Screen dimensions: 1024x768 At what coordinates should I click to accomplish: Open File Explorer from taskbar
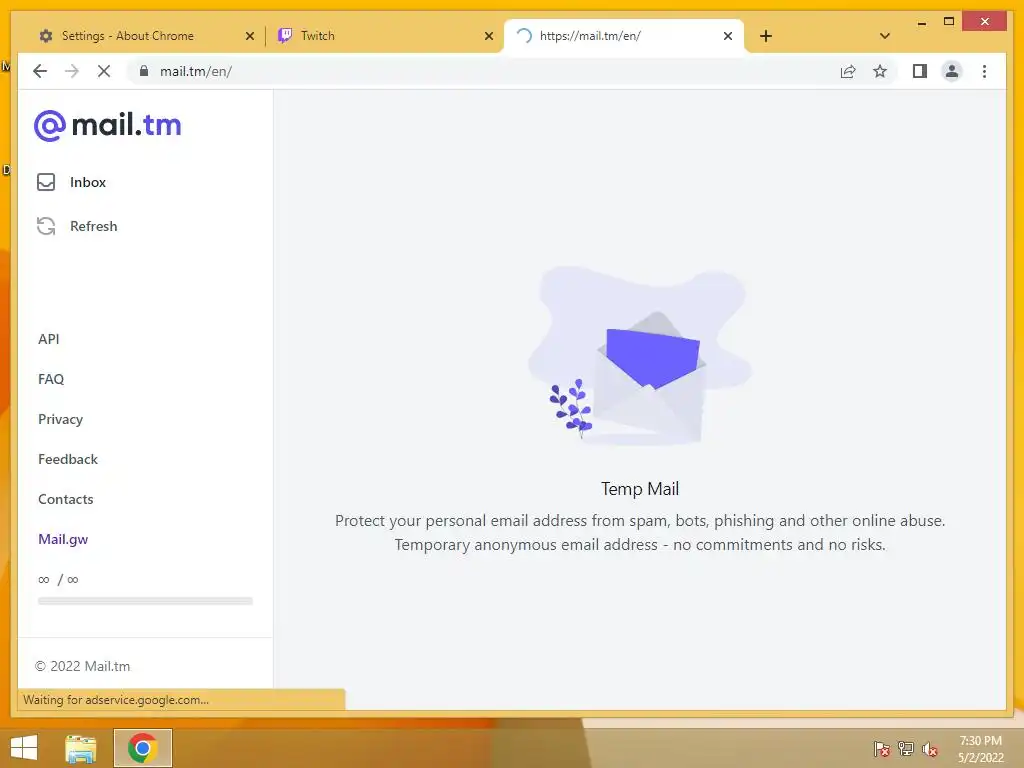pos(81,748)
